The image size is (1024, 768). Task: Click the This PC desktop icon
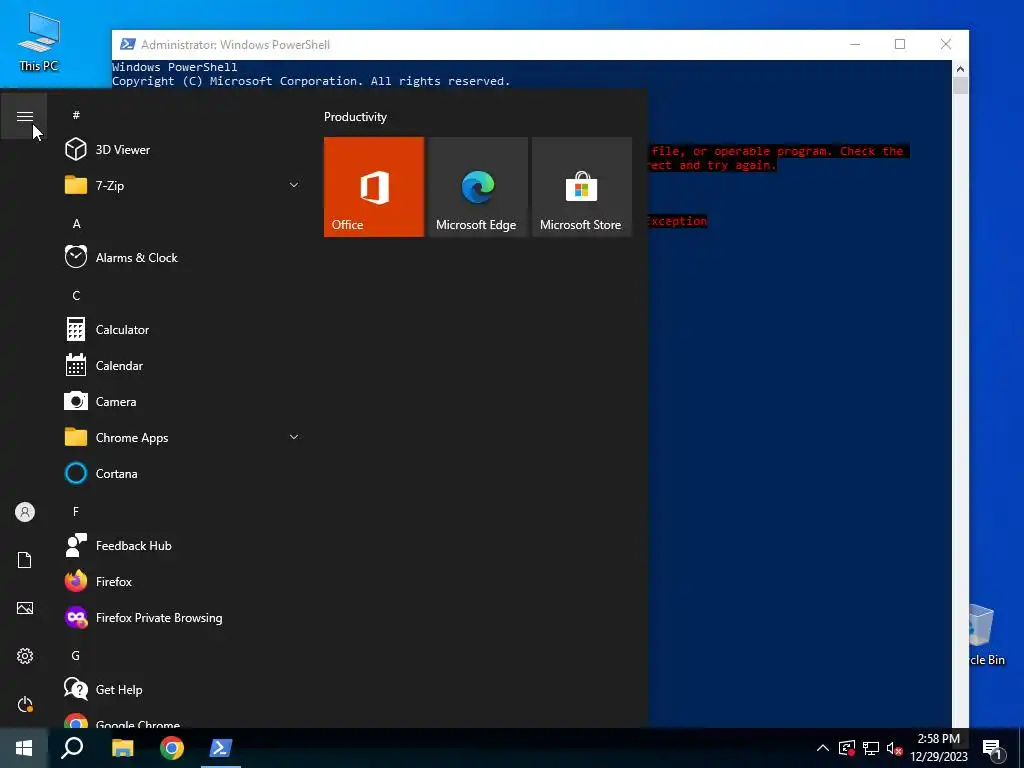pos(39,42)
